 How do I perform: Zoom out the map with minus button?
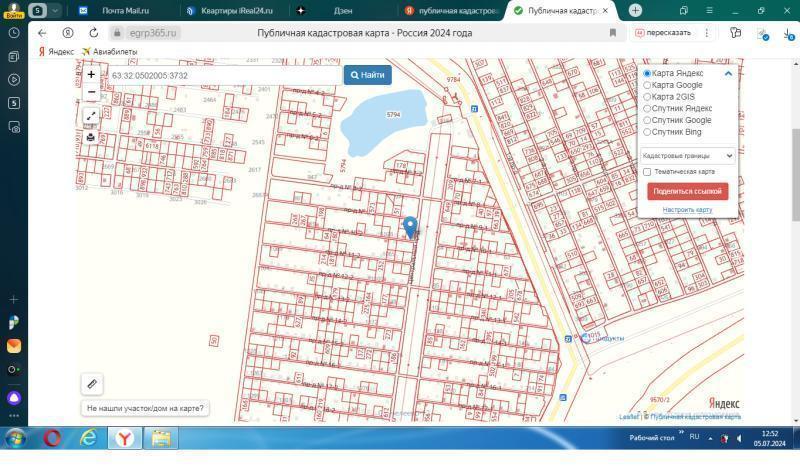91,92
